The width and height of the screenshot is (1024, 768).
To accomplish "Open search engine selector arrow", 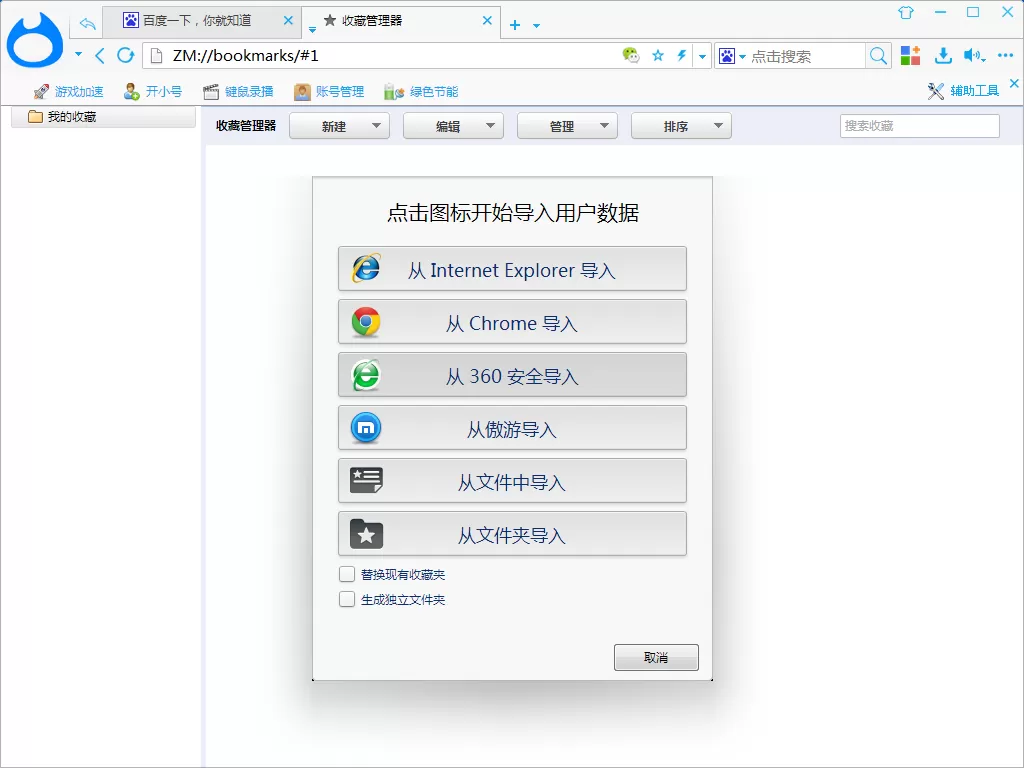I will (743, 57).
